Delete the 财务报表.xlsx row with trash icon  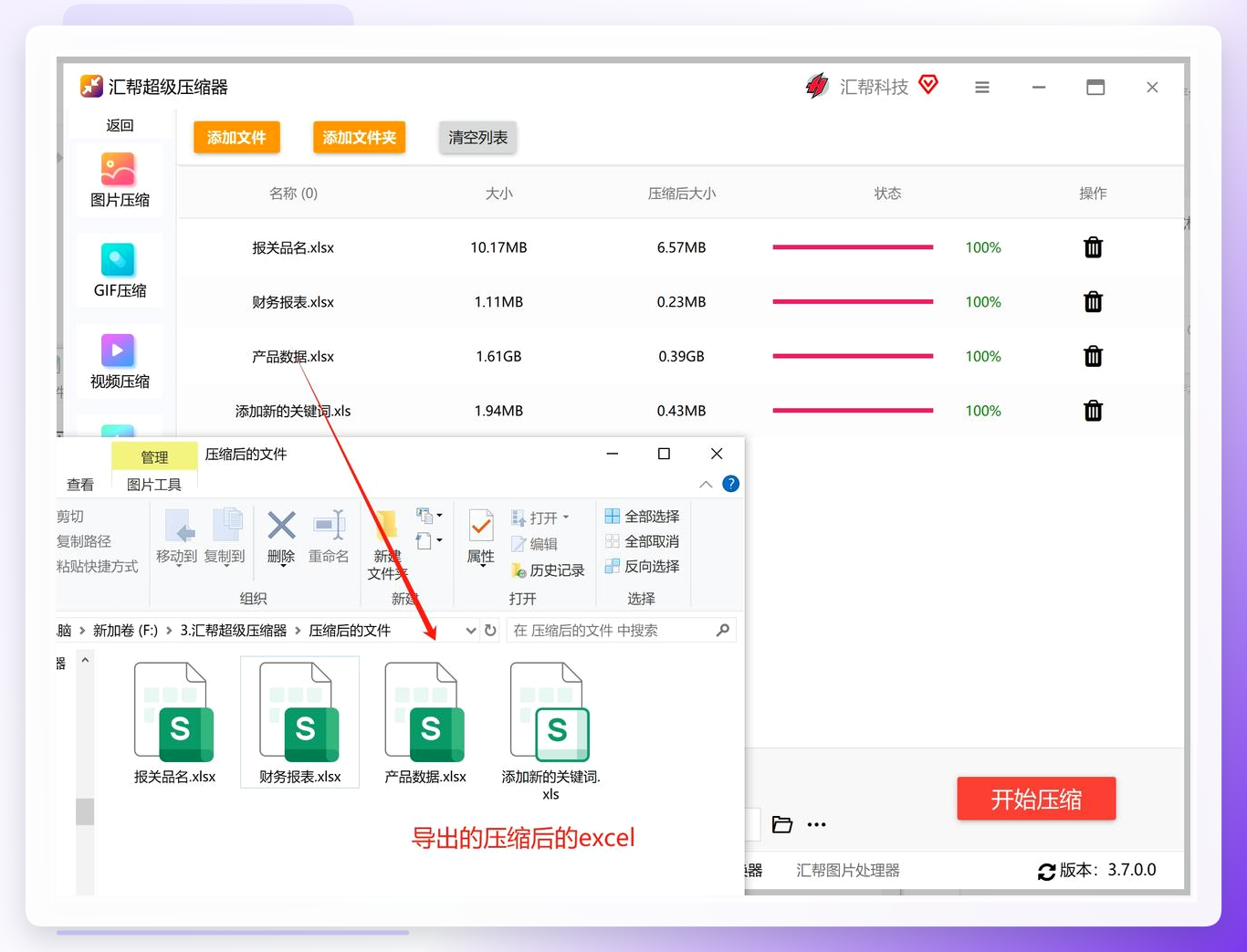(1093, 302)
